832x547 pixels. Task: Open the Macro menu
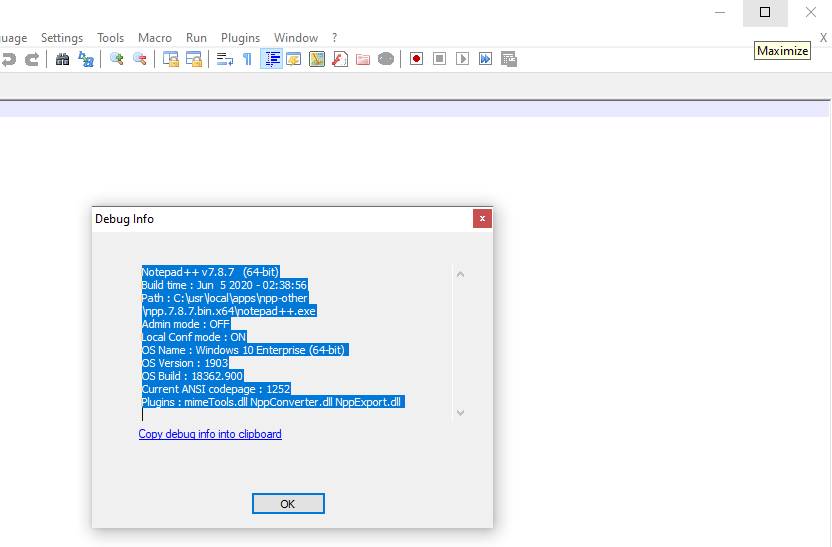point(154,38)
